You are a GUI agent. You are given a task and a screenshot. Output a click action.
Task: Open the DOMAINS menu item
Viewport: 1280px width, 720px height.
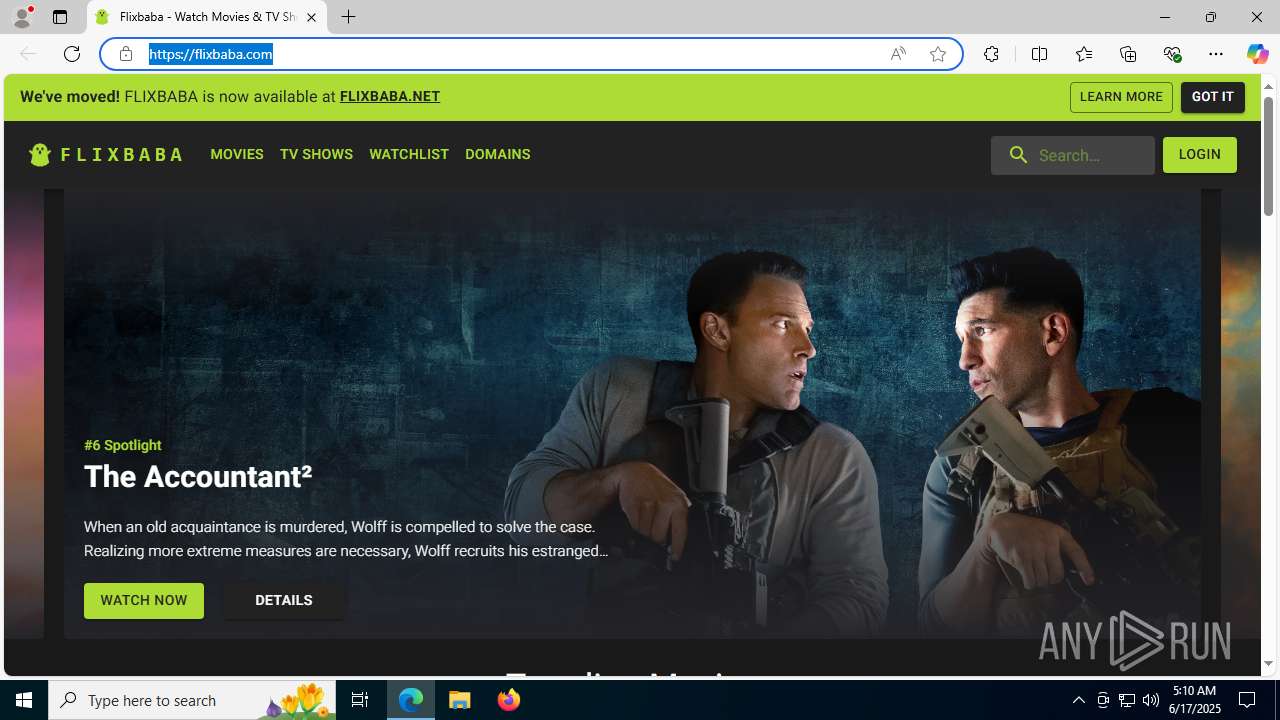(498, 154)
